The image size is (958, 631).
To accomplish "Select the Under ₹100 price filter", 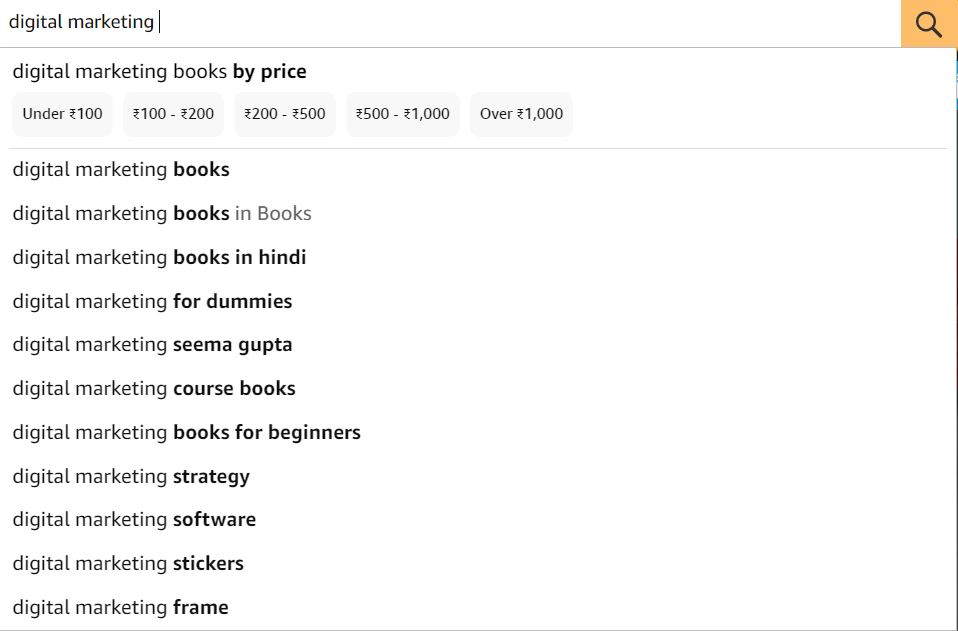I will pyautogui.click(x=62, y=114).
